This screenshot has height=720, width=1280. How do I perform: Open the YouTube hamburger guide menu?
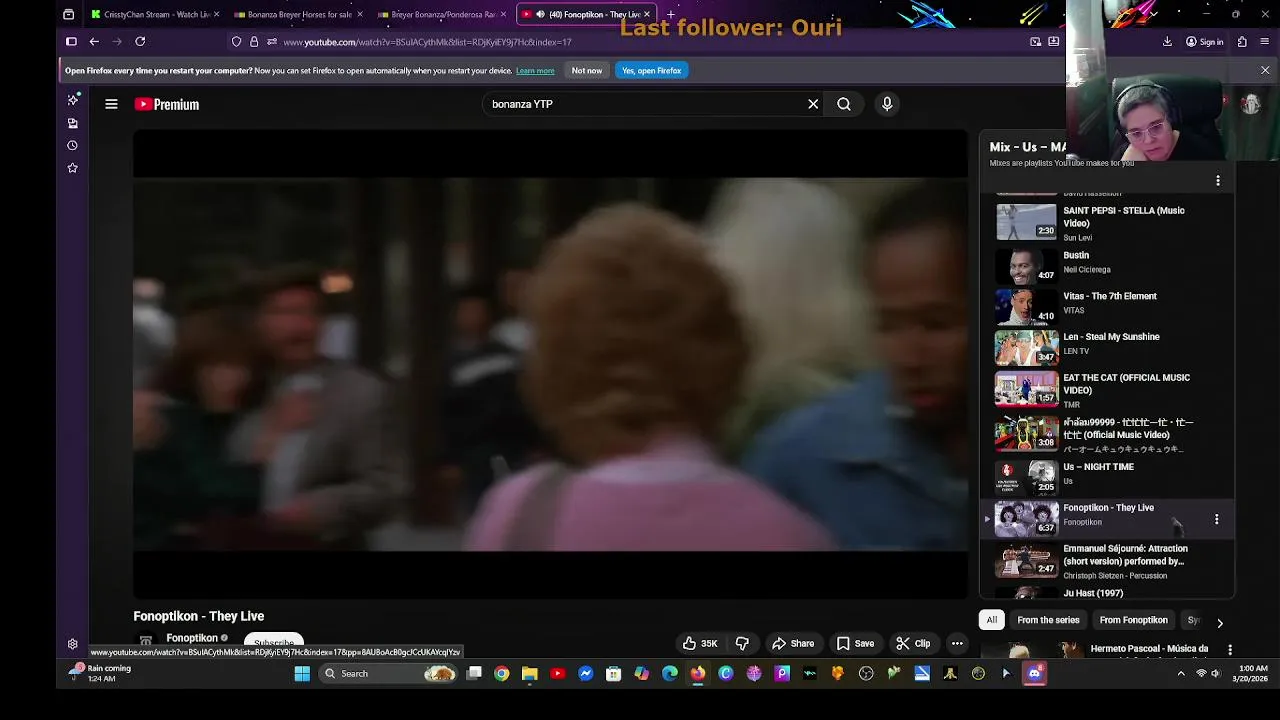[111, 104]
